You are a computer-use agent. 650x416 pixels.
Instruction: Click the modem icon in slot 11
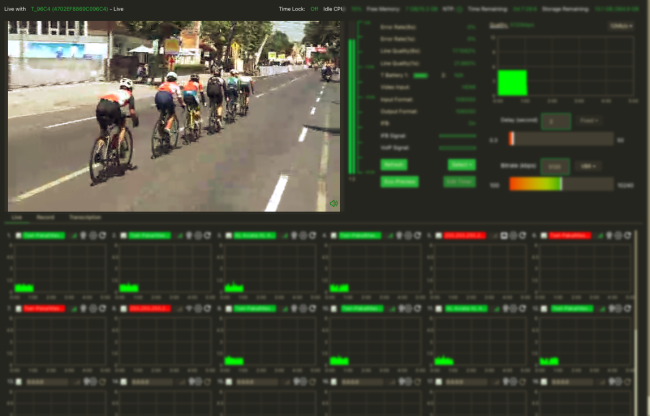coord(505,308)
